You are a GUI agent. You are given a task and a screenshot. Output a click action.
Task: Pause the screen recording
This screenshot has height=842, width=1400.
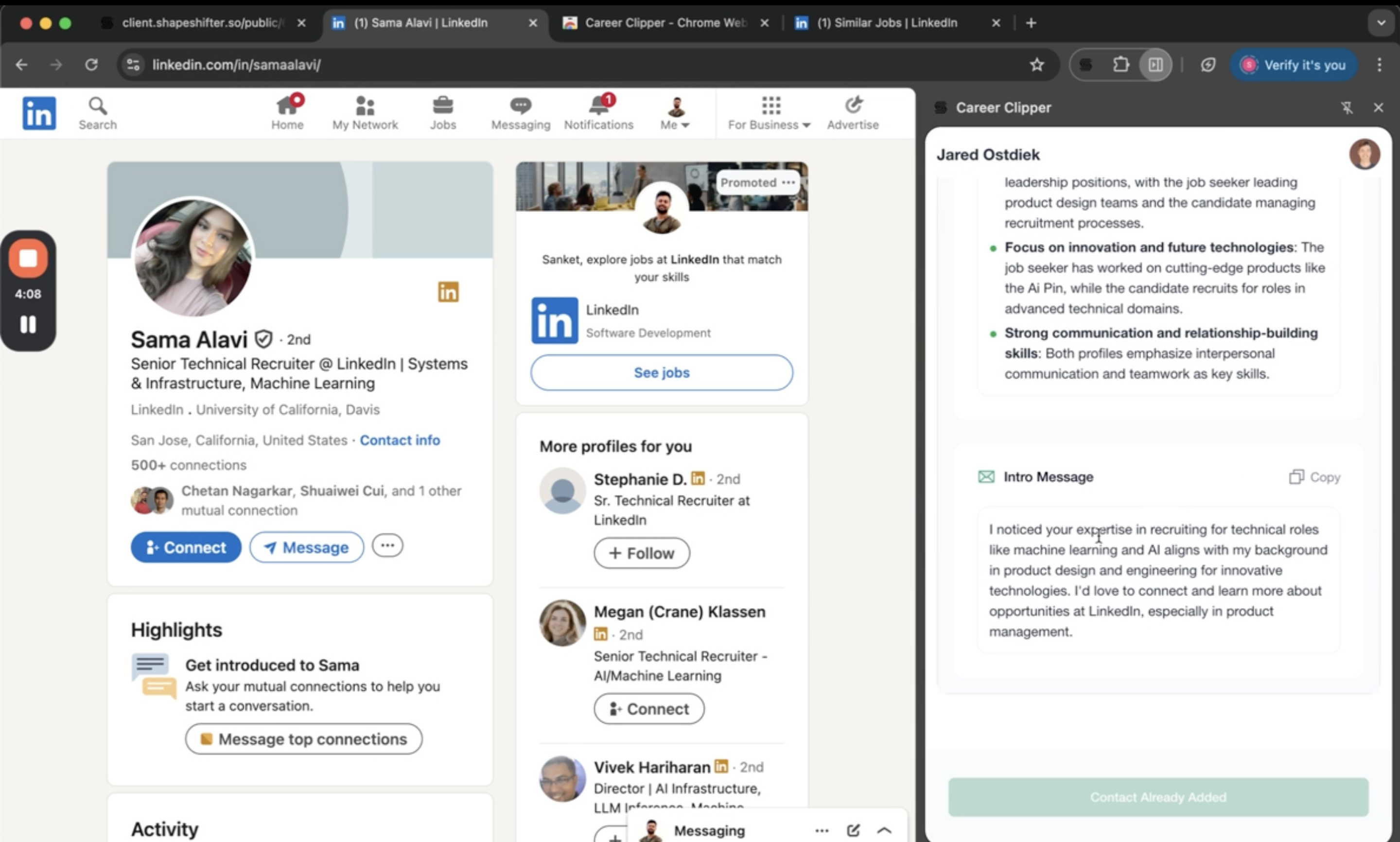tap(28, 325)
